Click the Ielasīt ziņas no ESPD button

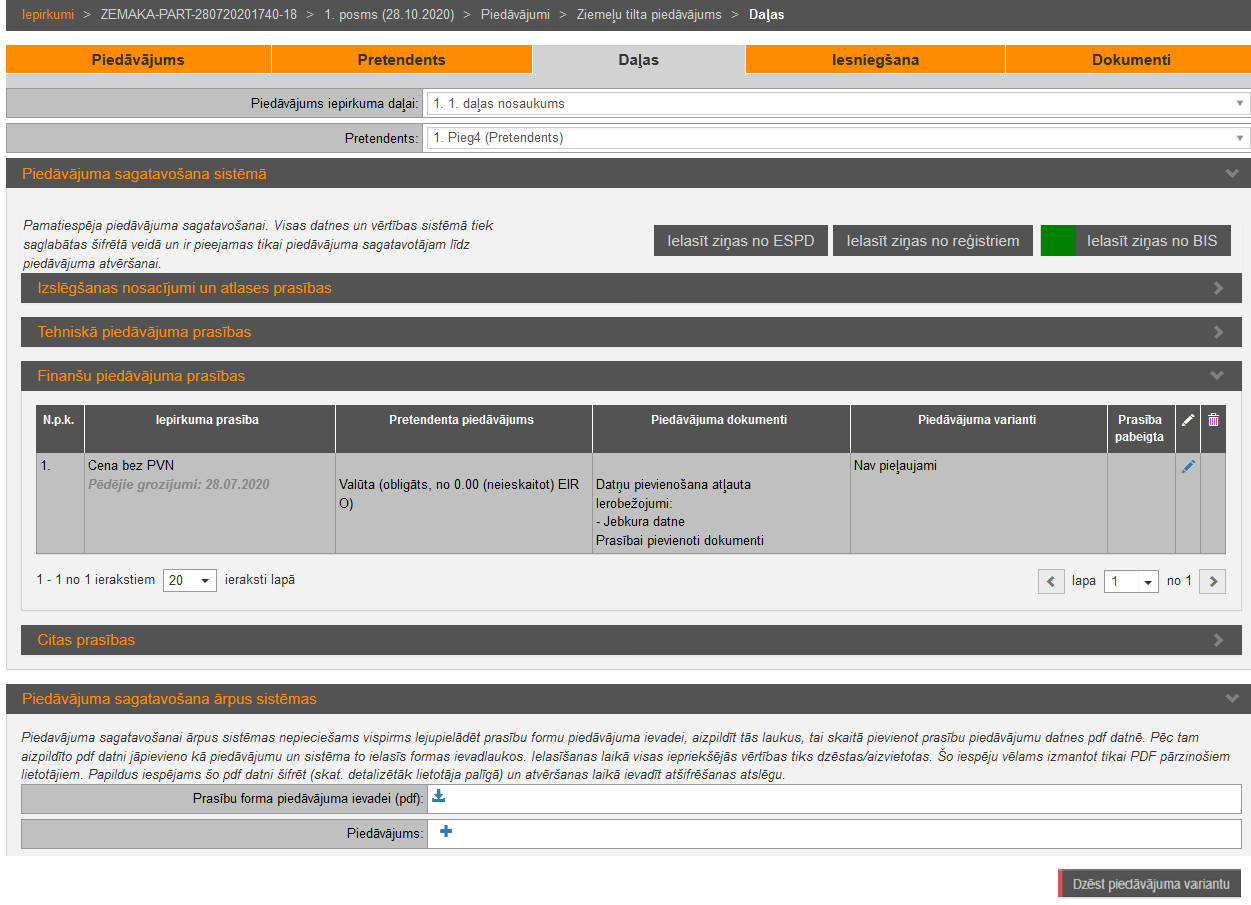point(740,241)
